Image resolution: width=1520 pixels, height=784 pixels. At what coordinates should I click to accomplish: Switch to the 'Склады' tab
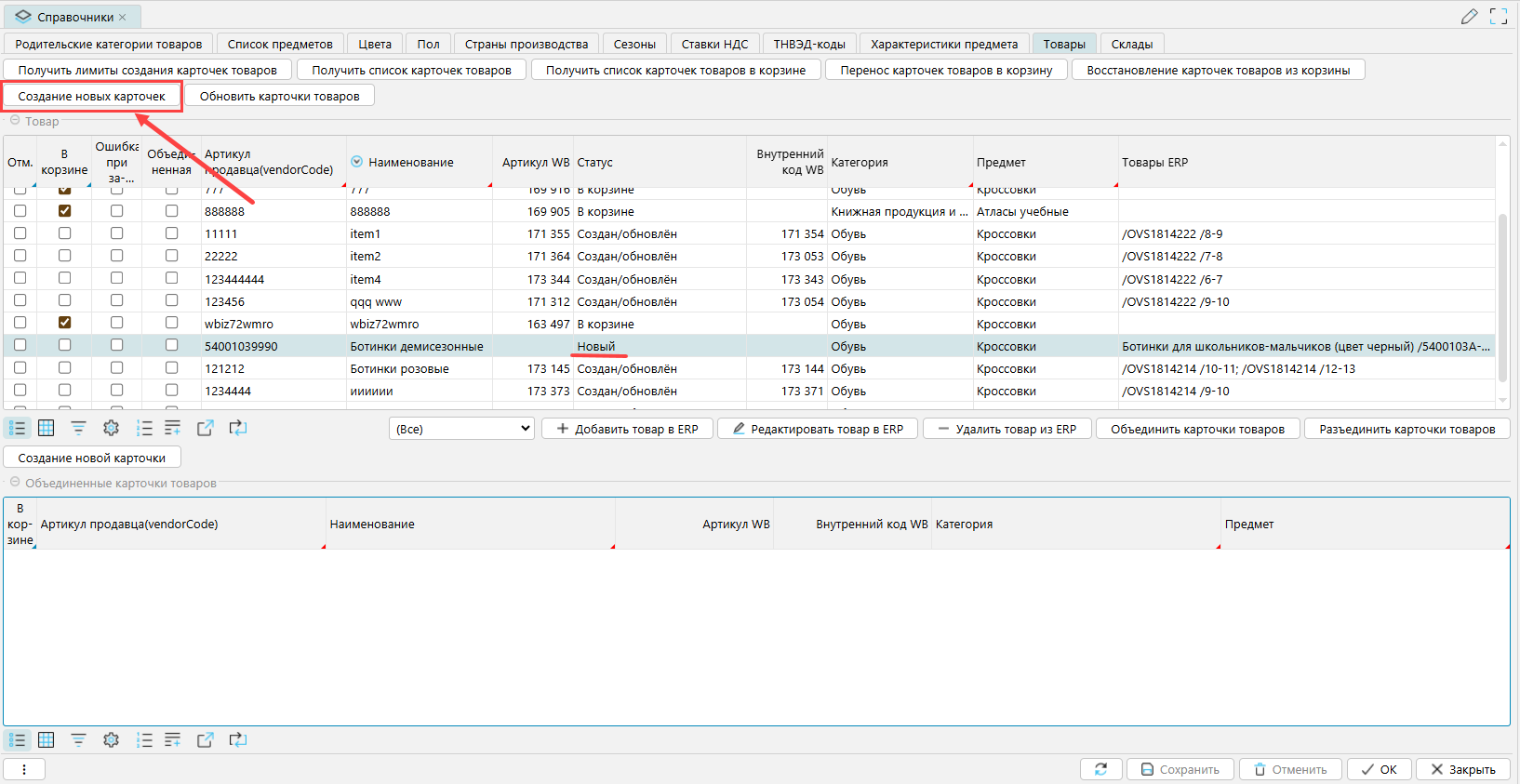tap(1131, 44)
